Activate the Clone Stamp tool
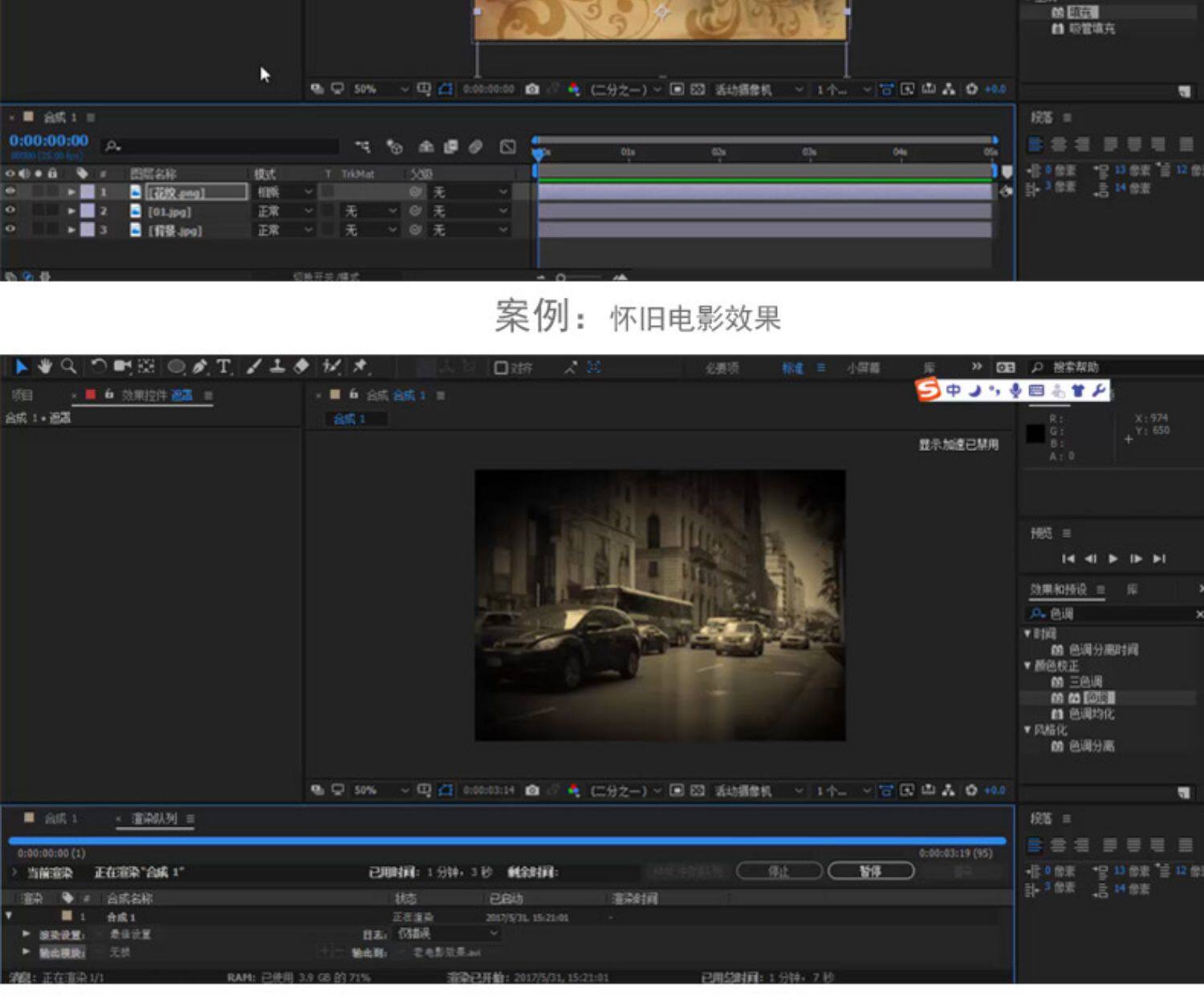Screen dimensions: 1204x996 click(x=278, y=367)
